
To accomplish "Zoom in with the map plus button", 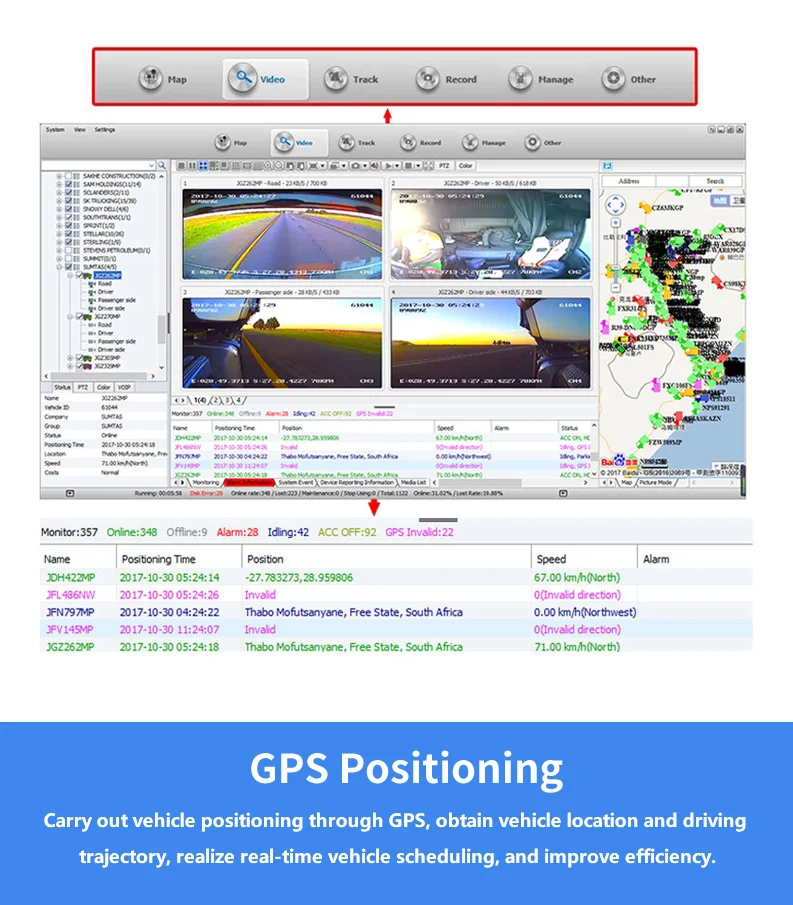I will pyautogui.click(x=615, y=222).
